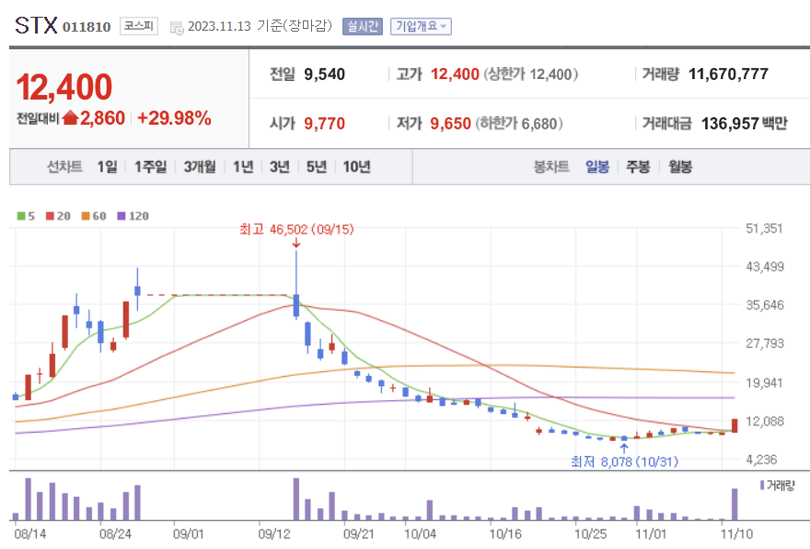Select the 5년 line chart period
This screenshot has height=549, width=810.
pyautogui.click(x=316, y=167)
